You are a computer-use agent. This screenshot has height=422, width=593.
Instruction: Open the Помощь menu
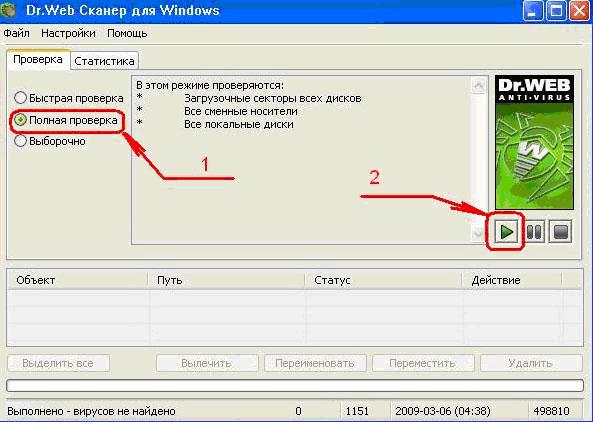click(127, 33)
